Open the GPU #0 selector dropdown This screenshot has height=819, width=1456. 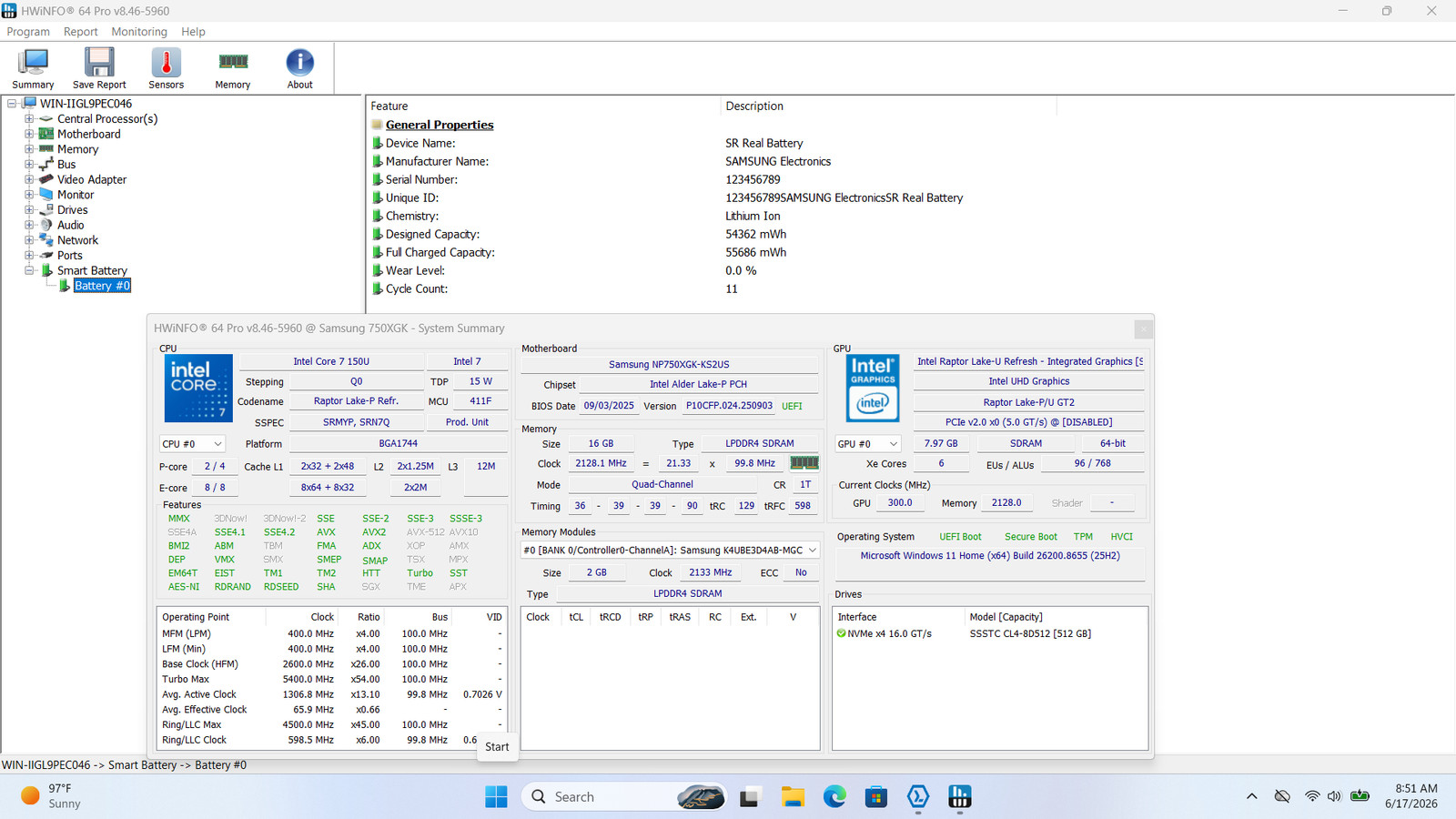(868, 444)
